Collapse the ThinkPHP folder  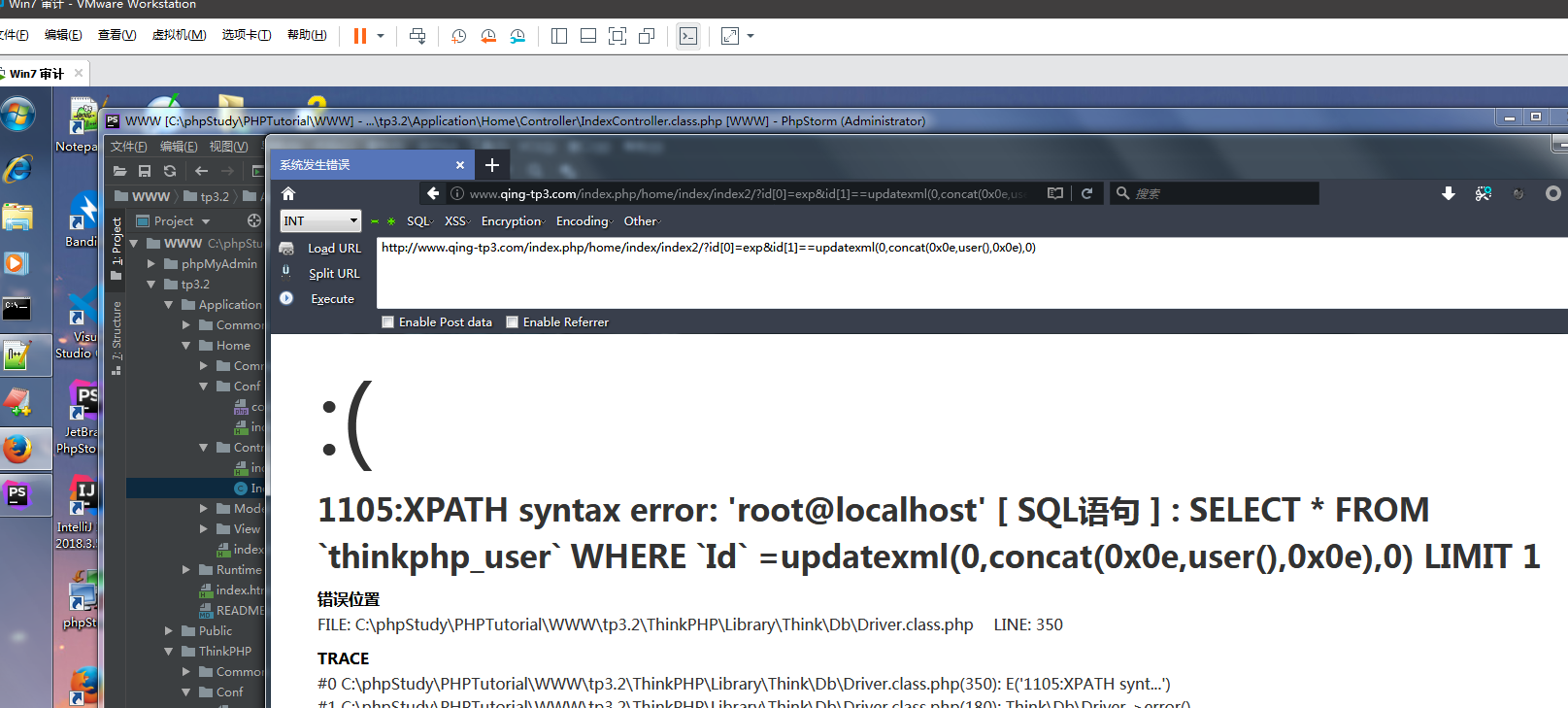point(169,652)
